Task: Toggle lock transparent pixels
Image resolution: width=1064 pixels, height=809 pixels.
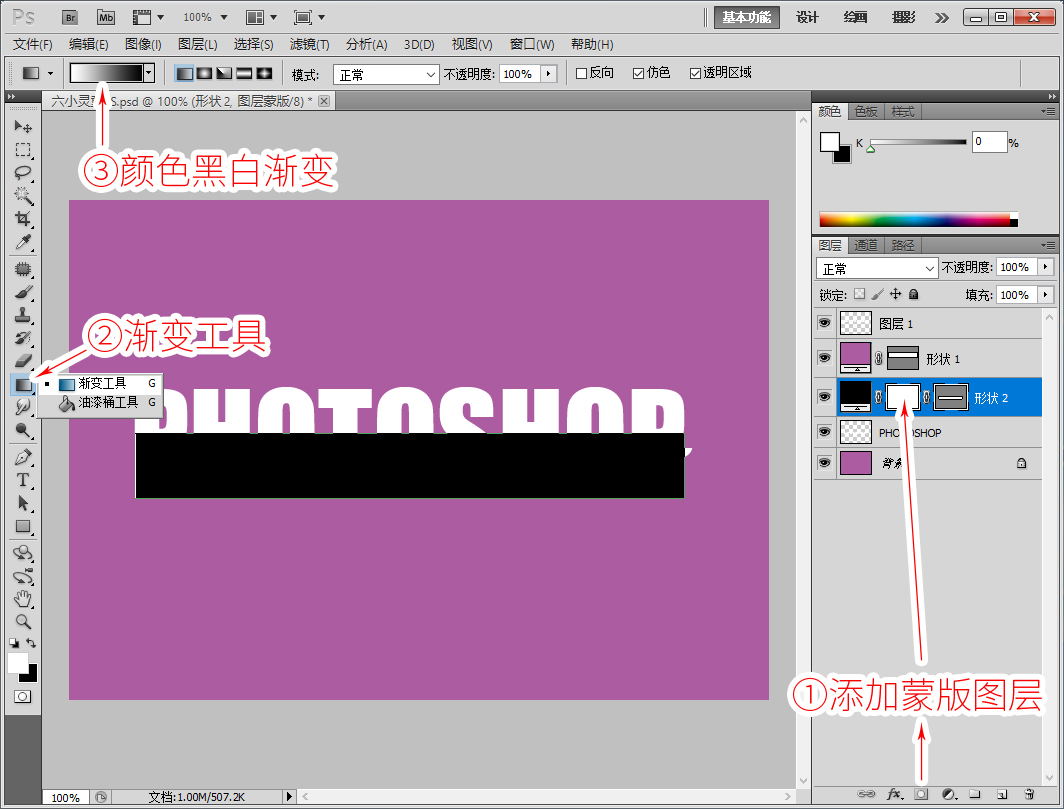Action: 860,294
